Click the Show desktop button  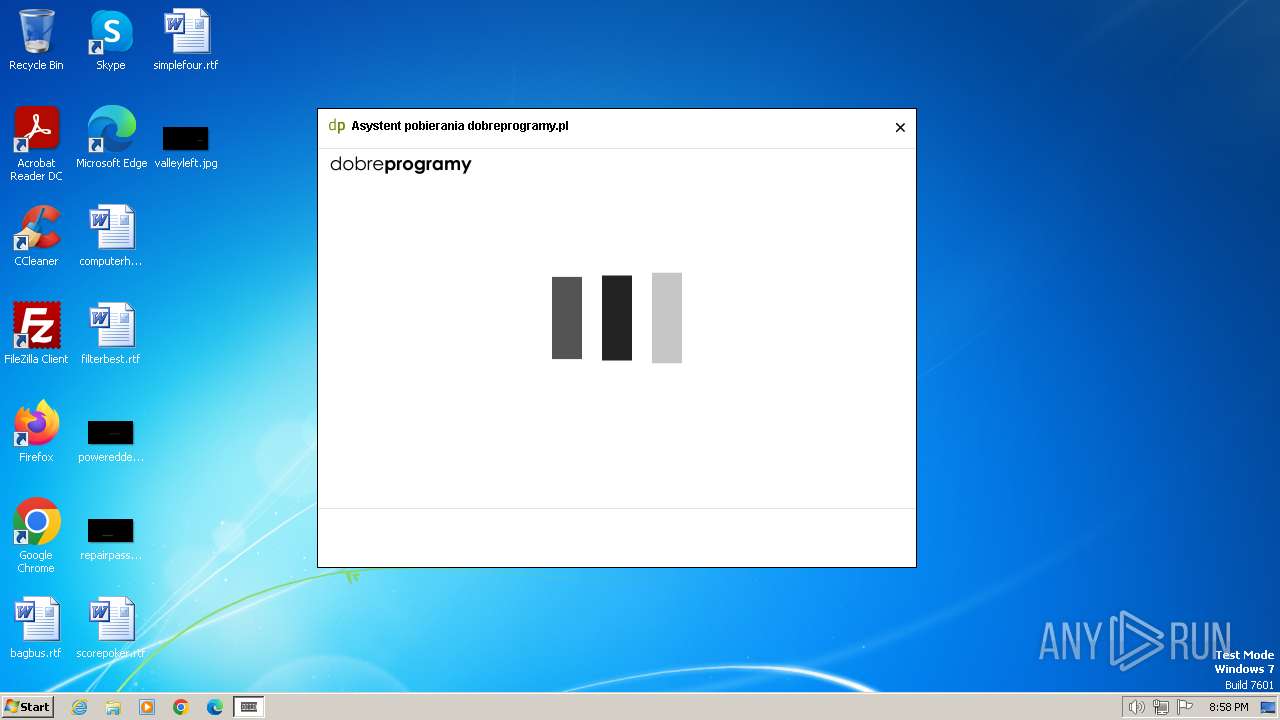[1268, 707]
